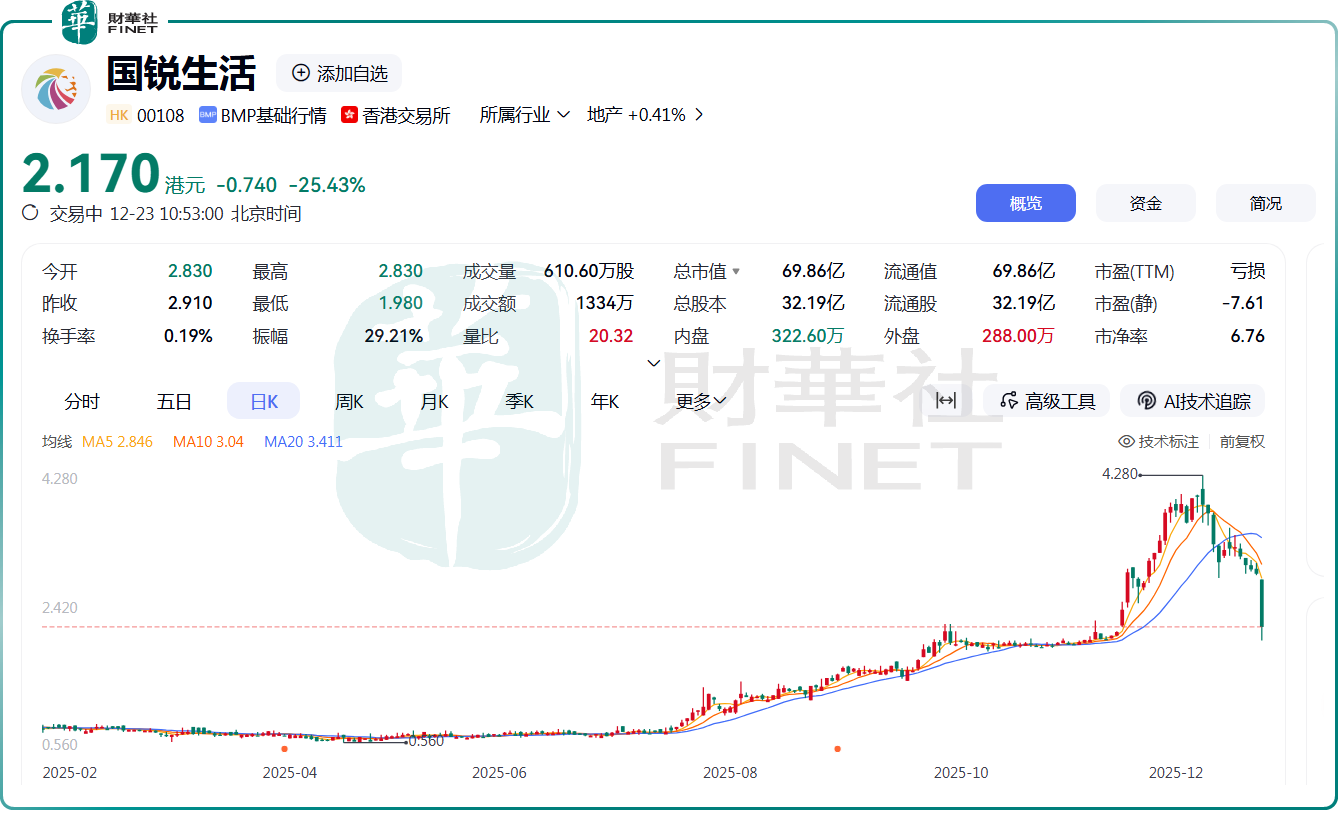This screenshot has height=830, width=1338.
Task: Click the FINET 财華社 logo
Action: pyautogui.click(x=109, y=22)
